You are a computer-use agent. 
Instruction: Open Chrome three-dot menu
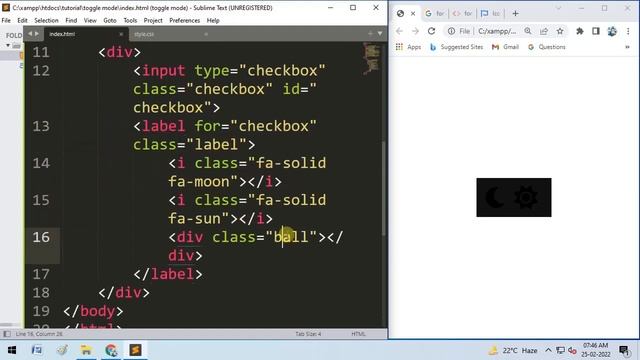pyautogui.click(x=628, y=31)
